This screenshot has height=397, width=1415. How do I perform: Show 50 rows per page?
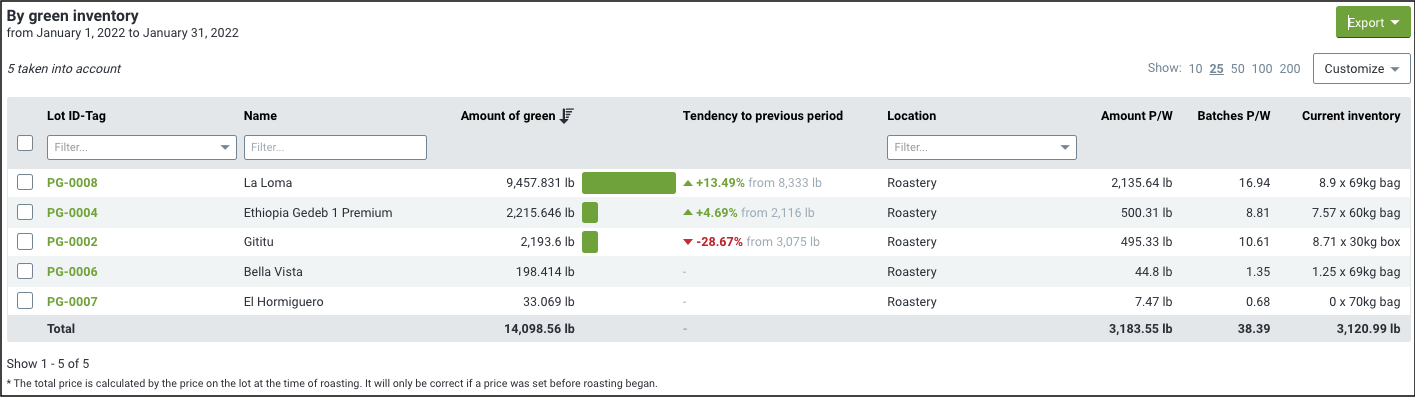pos(1237,69)
